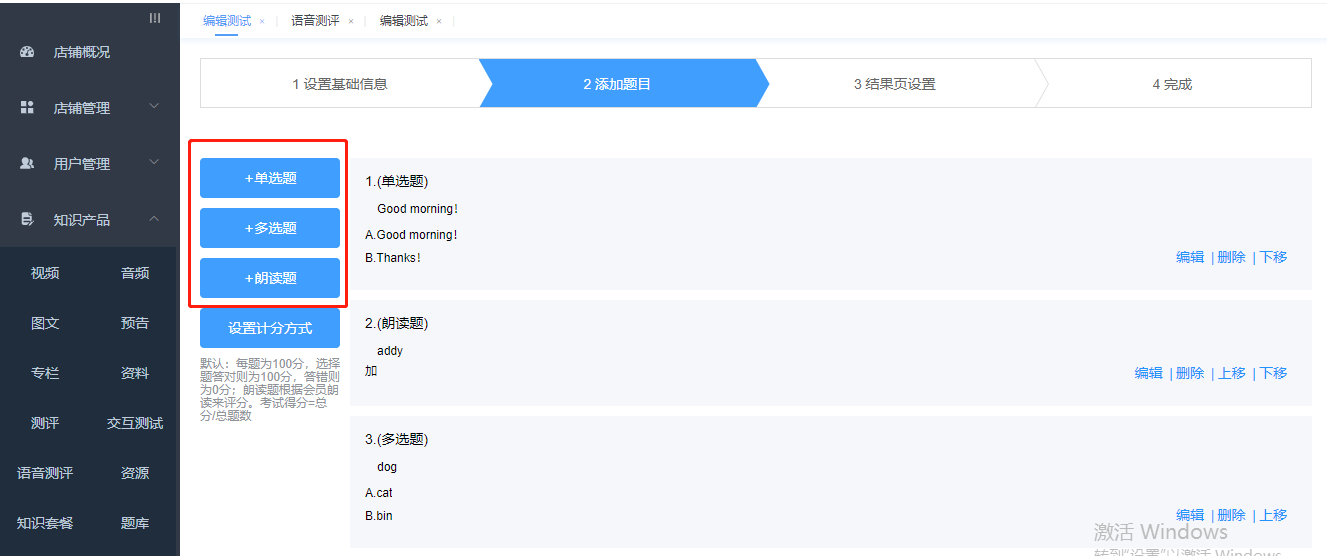Viewport: 1327px width, 556px height.
Task: Add a single-choice question with +单选题
Action: (x=270, y=178)
